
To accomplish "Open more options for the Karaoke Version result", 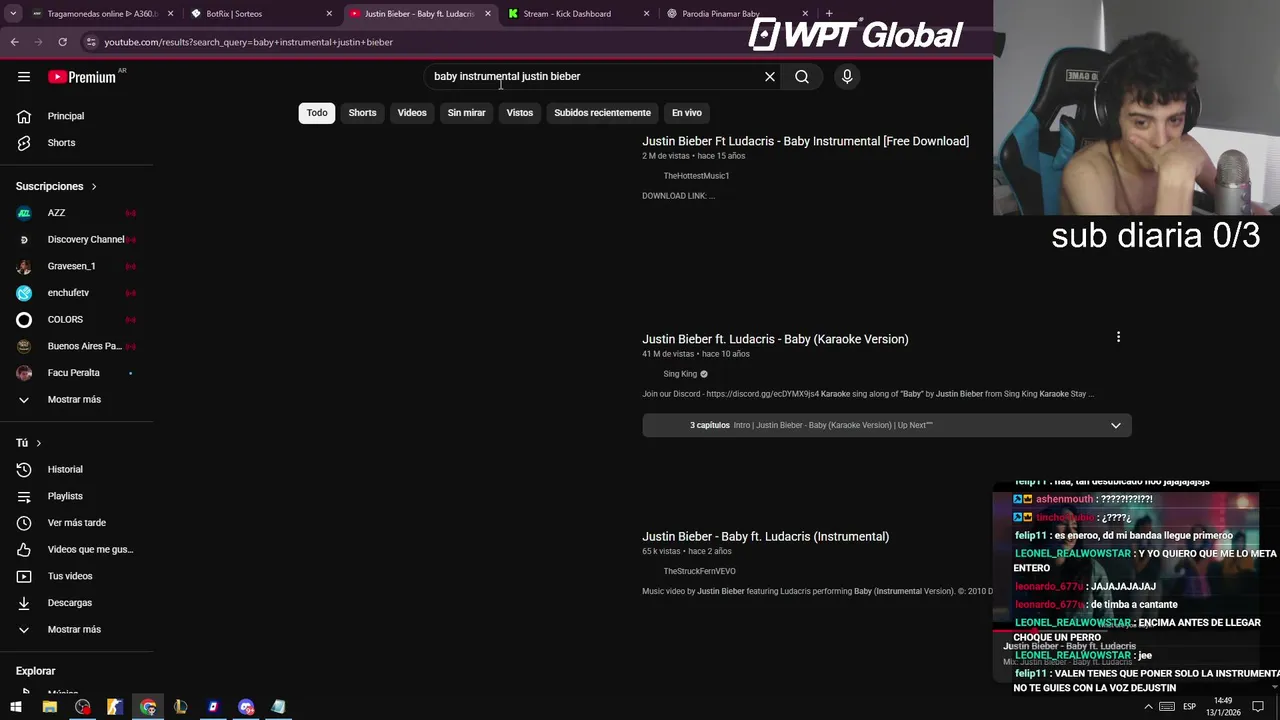I will coord(1118,338).
